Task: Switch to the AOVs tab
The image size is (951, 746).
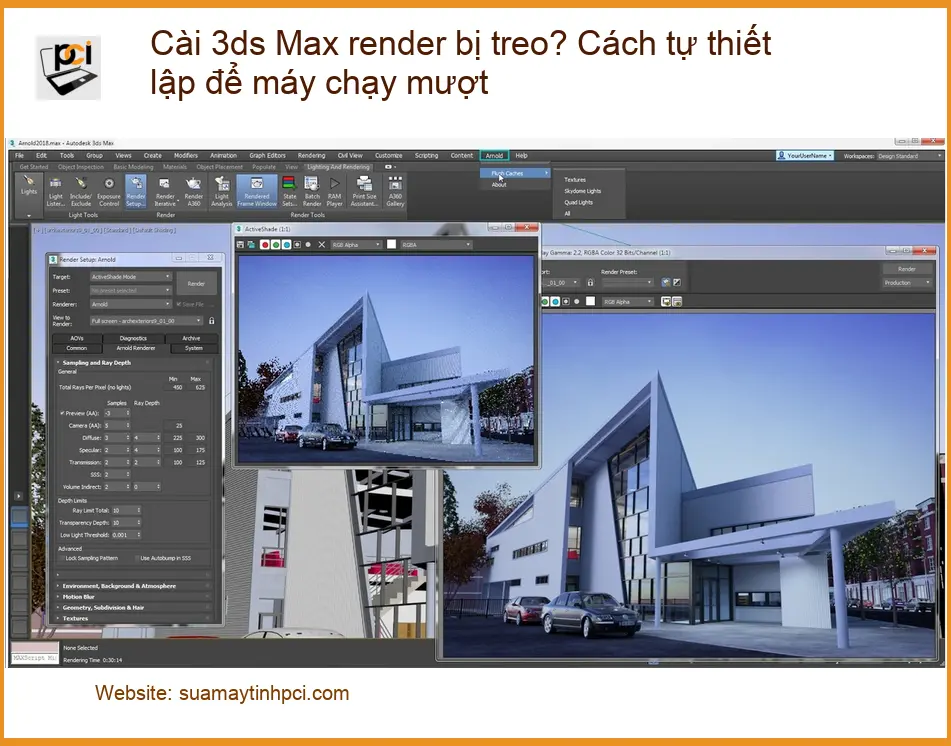Action: (77, 338)
